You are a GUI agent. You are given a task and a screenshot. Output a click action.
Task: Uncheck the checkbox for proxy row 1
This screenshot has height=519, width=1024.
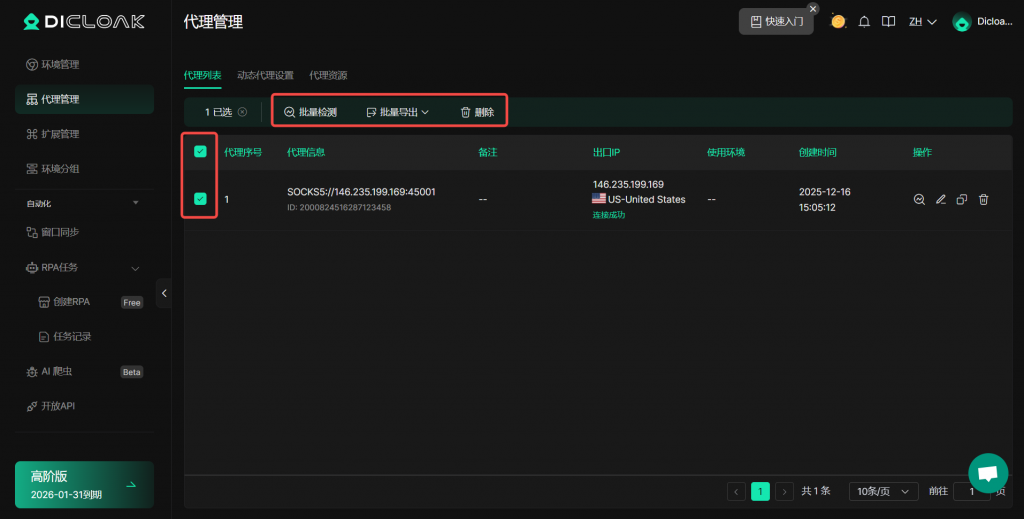200,200
